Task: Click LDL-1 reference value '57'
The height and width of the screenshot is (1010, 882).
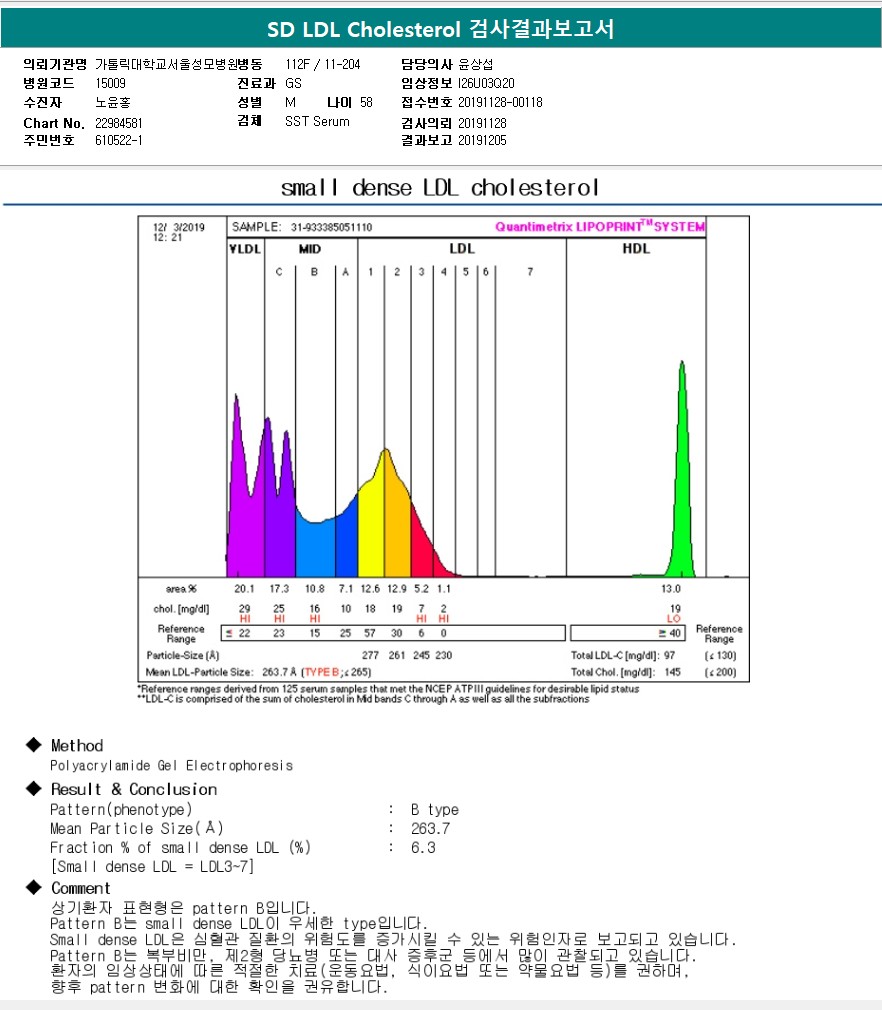Action: click(x=370, y=633)
